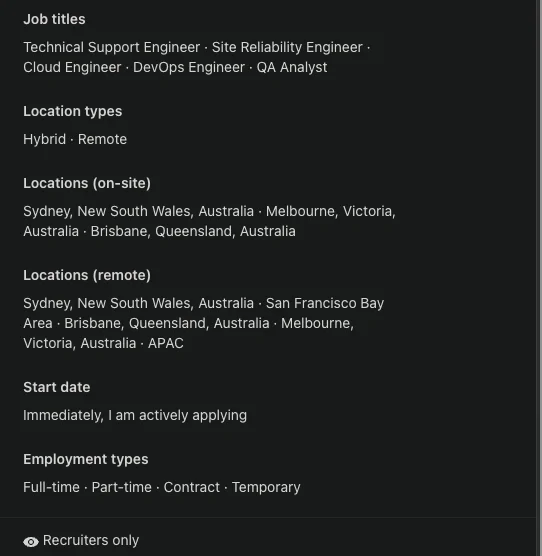The image size is (542, 556).
Task: Select the Temporary employment type
Action: point(266,488)
